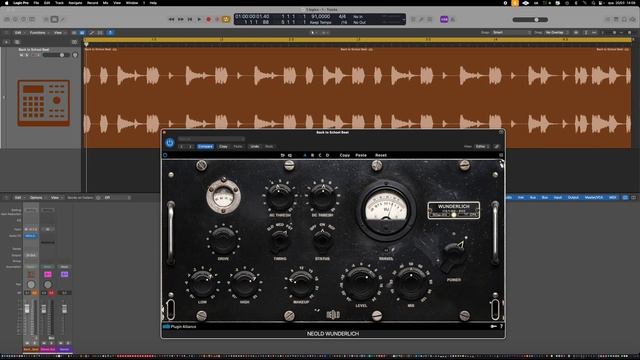
Task: Click the Fast Forward transport button
Action: (180, 19)
